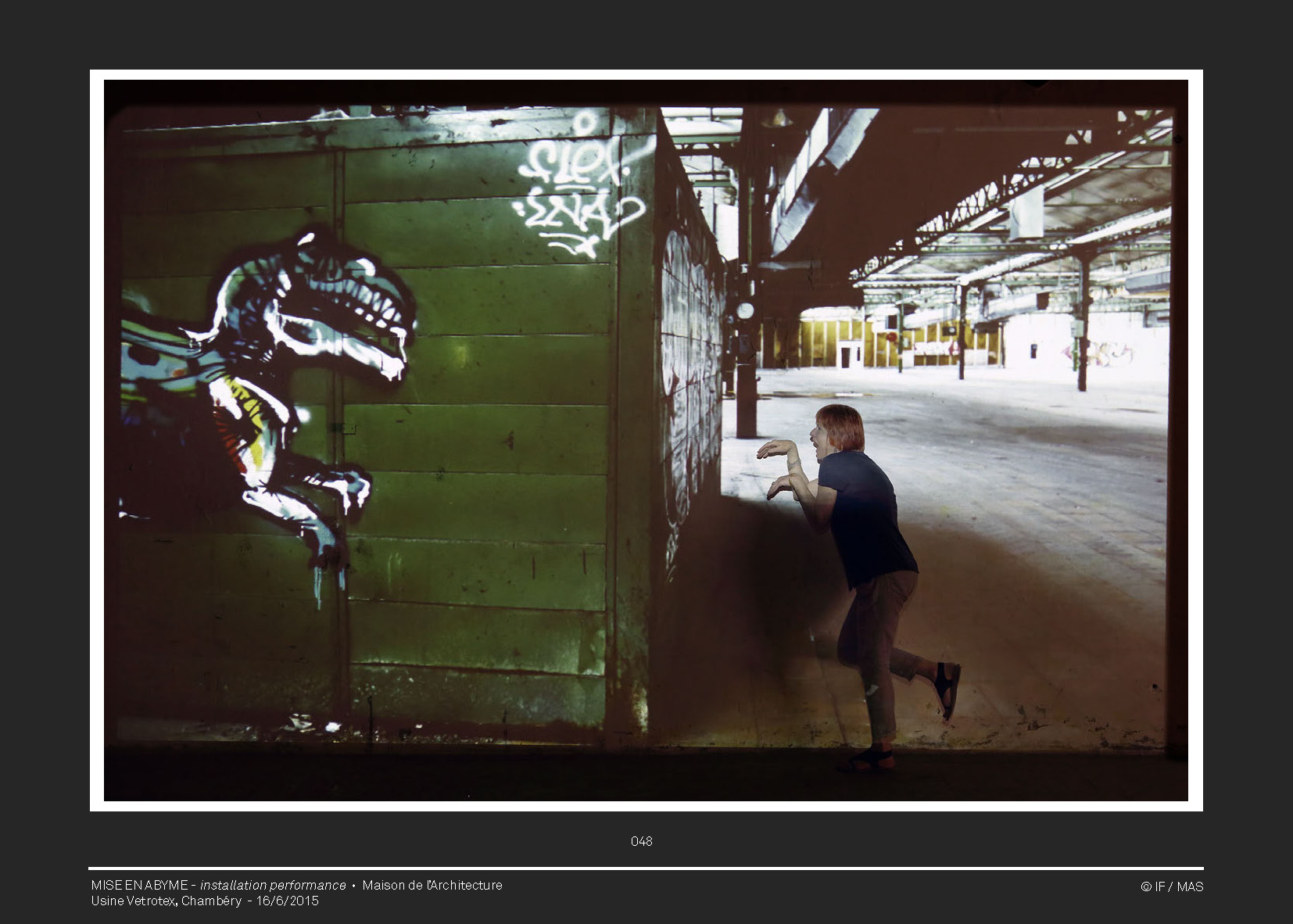The image size is (1293, 924).
Task: Click the page number 048
Action: pos(641,841)
